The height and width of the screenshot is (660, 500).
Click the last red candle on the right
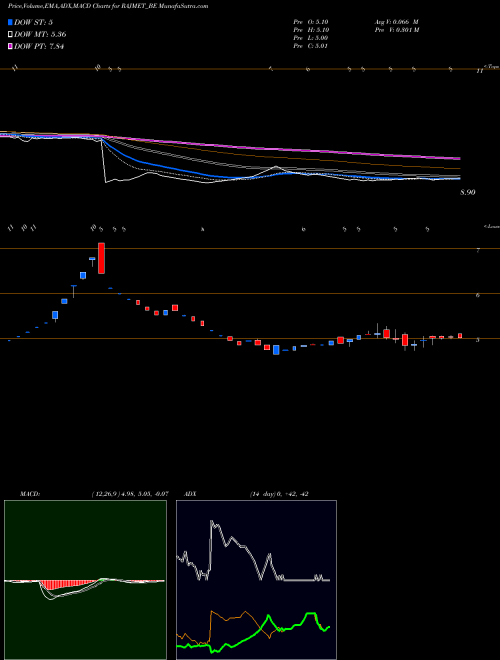pos(460,335)
